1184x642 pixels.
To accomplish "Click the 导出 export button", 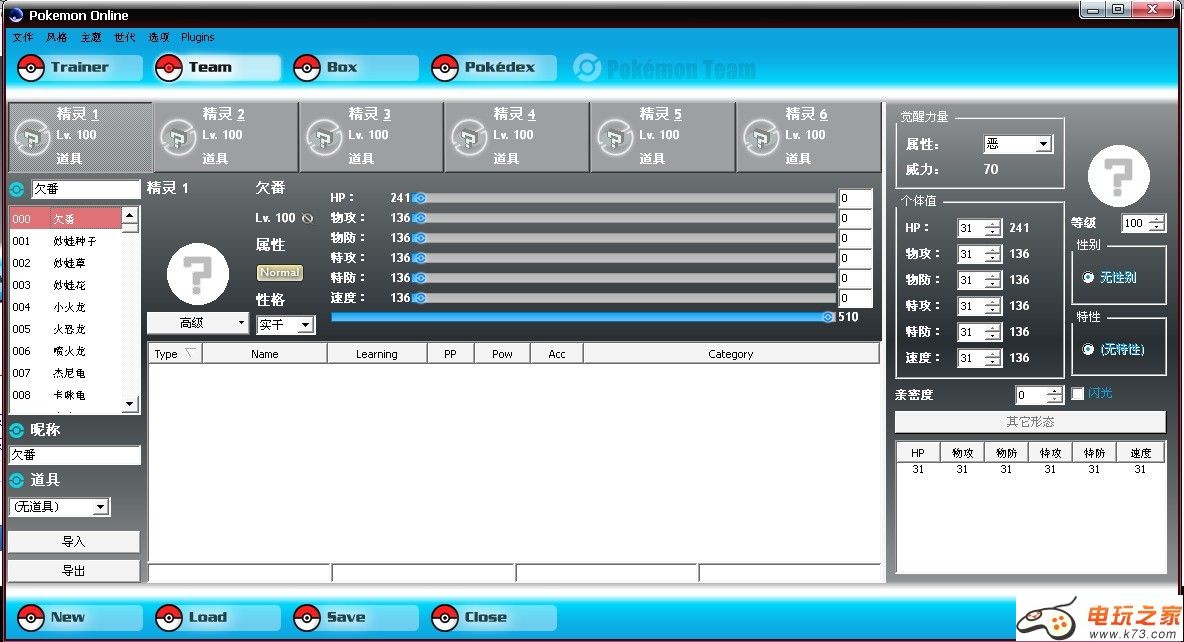I will [x=74, y=570].
